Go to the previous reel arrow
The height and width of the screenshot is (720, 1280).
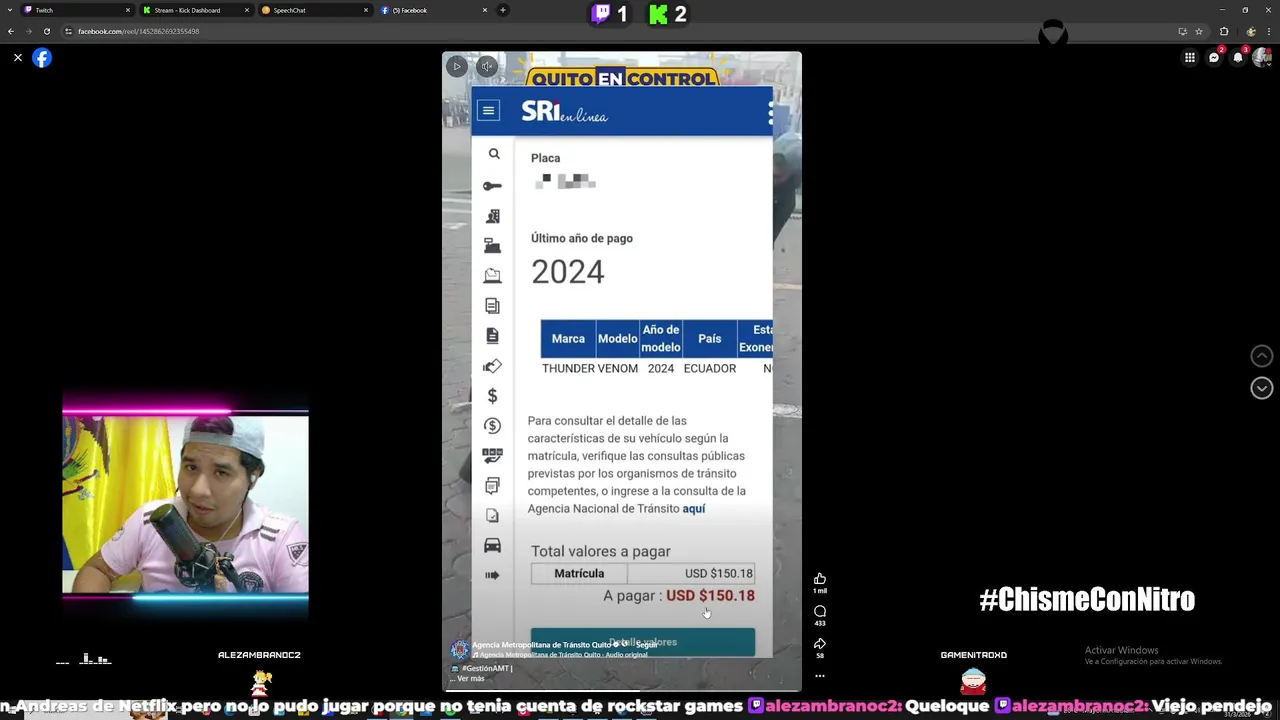tap(1262, 356)
